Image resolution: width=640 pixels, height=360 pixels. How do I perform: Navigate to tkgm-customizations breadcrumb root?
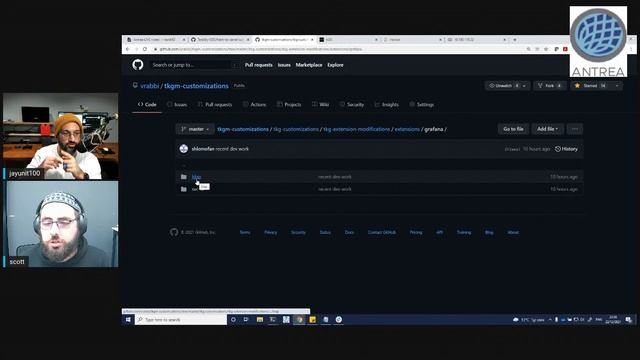click(243, 129)
